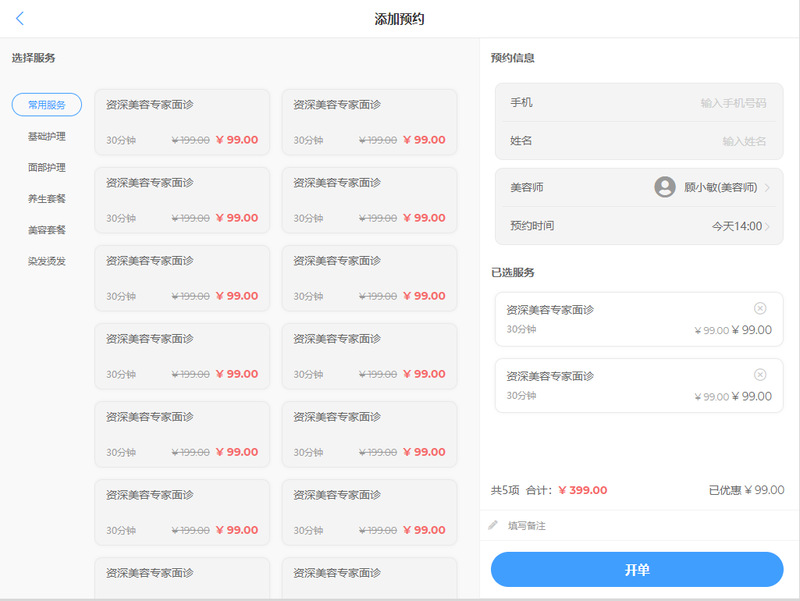Click the 添加预约 page title
The height and width of the screenshot is (601, 800).
click(x=399, y=19)
